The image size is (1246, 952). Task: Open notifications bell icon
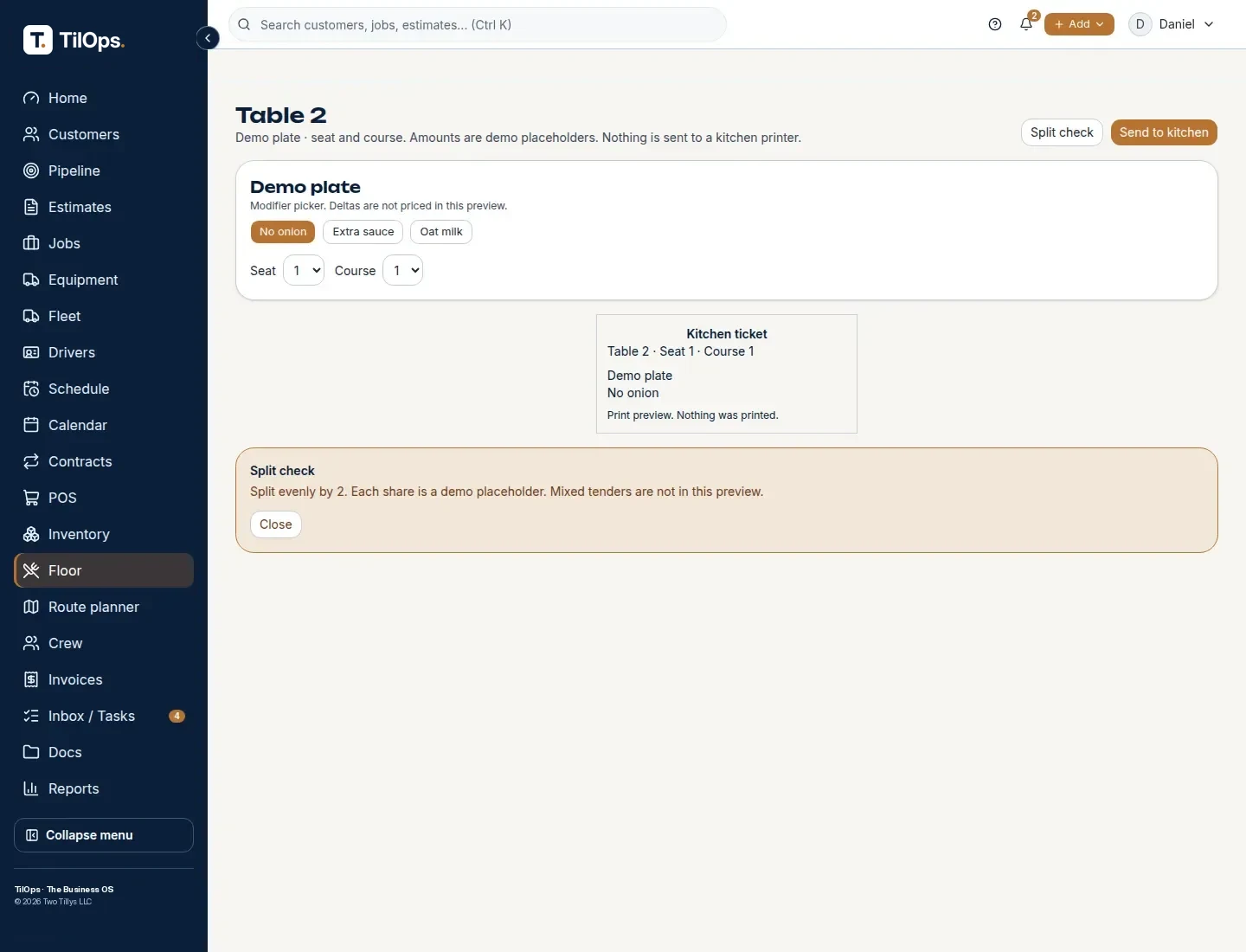coord(1026,24)
